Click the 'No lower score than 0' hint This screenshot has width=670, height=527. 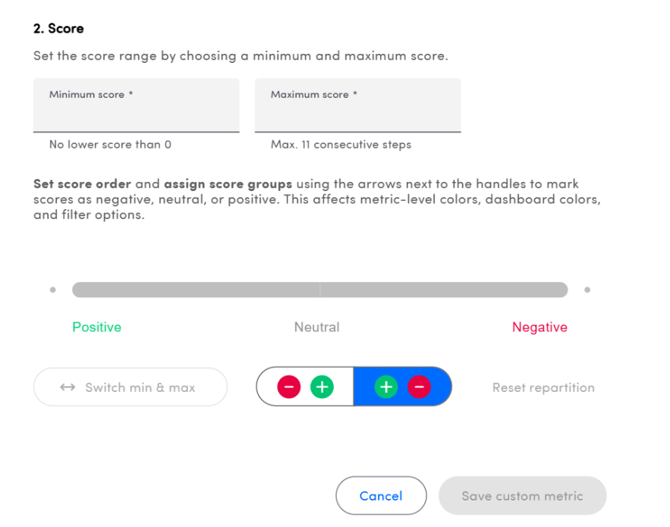click(x=110, y=144)
